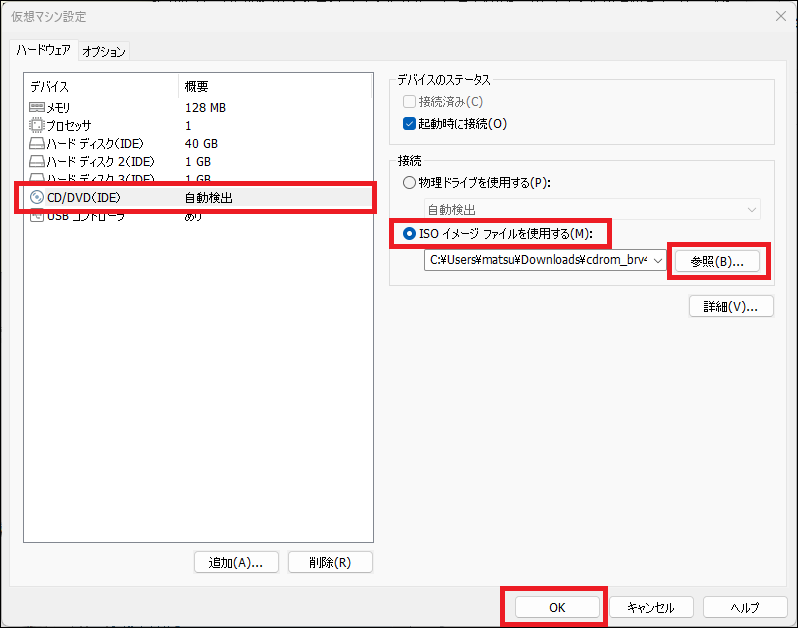Click the processor (プロセッサ) chip icon
This screenshot has width=798, height=628.
(x=37, y=125)
